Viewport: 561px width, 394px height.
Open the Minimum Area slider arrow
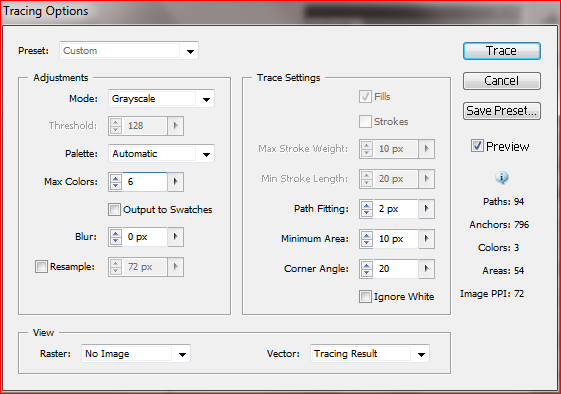pyautogui.click(x=426, y=239)
